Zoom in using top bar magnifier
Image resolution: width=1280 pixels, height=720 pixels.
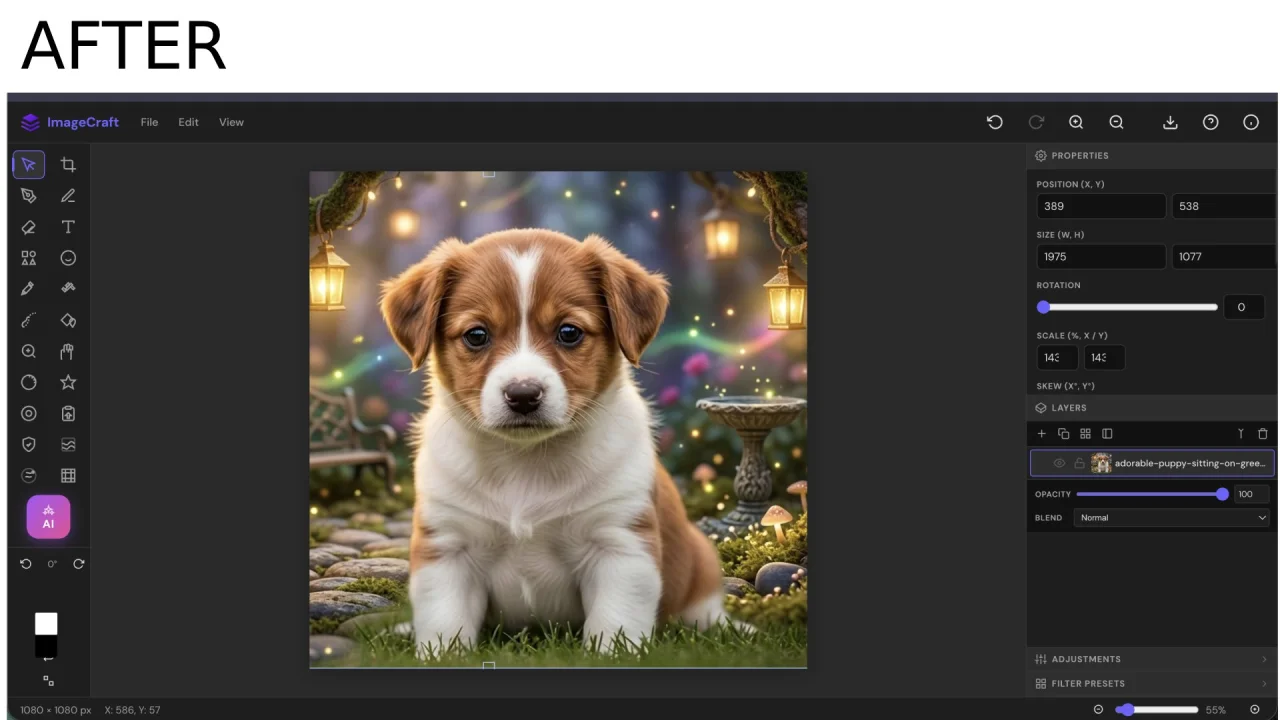[1076, 122]
